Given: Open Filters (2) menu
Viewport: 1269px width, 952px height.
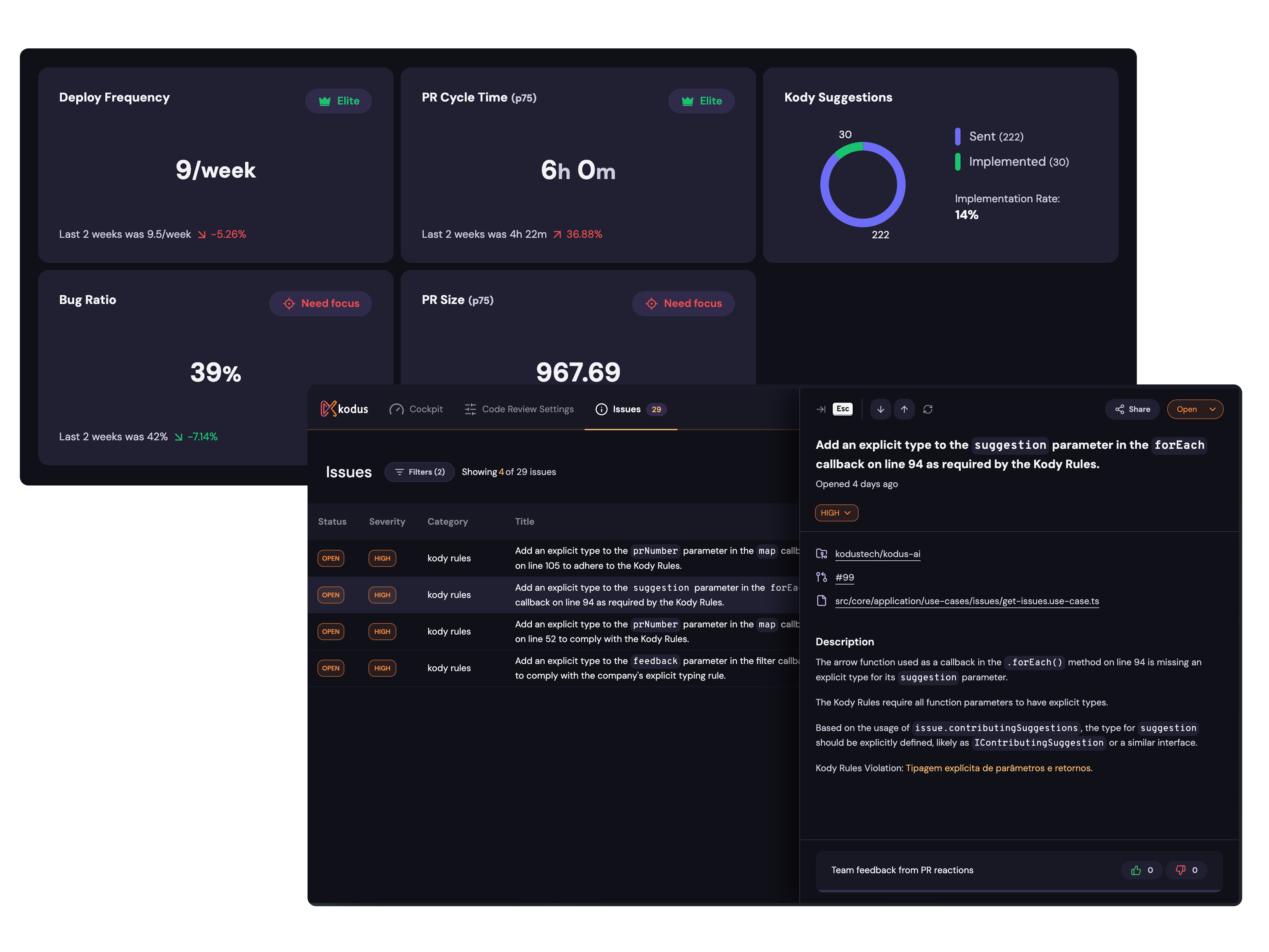Looking at the screenshot, I should tap(419, 472).
